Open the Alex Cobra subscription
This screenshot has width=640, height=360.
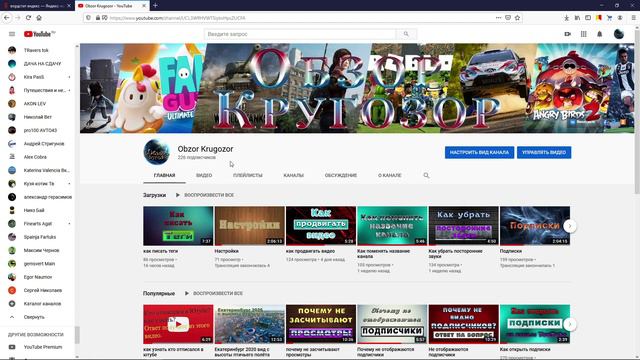35,157
